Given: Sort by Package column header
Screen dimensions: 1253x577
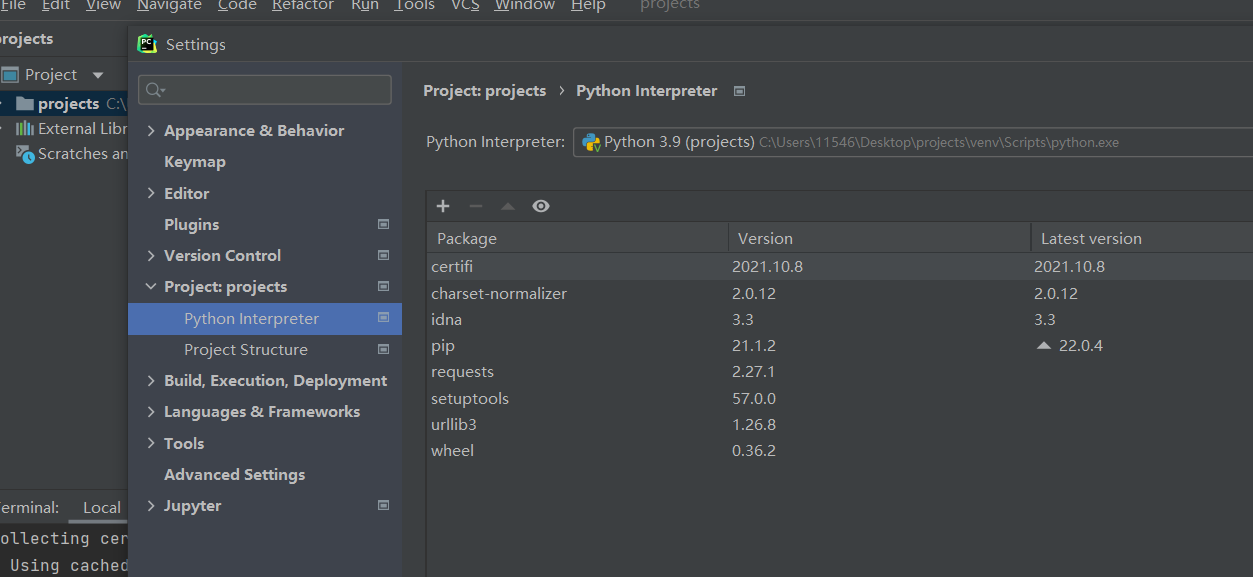Looking at the screenshot, I should pyautogui.click(x=578, y=239).
